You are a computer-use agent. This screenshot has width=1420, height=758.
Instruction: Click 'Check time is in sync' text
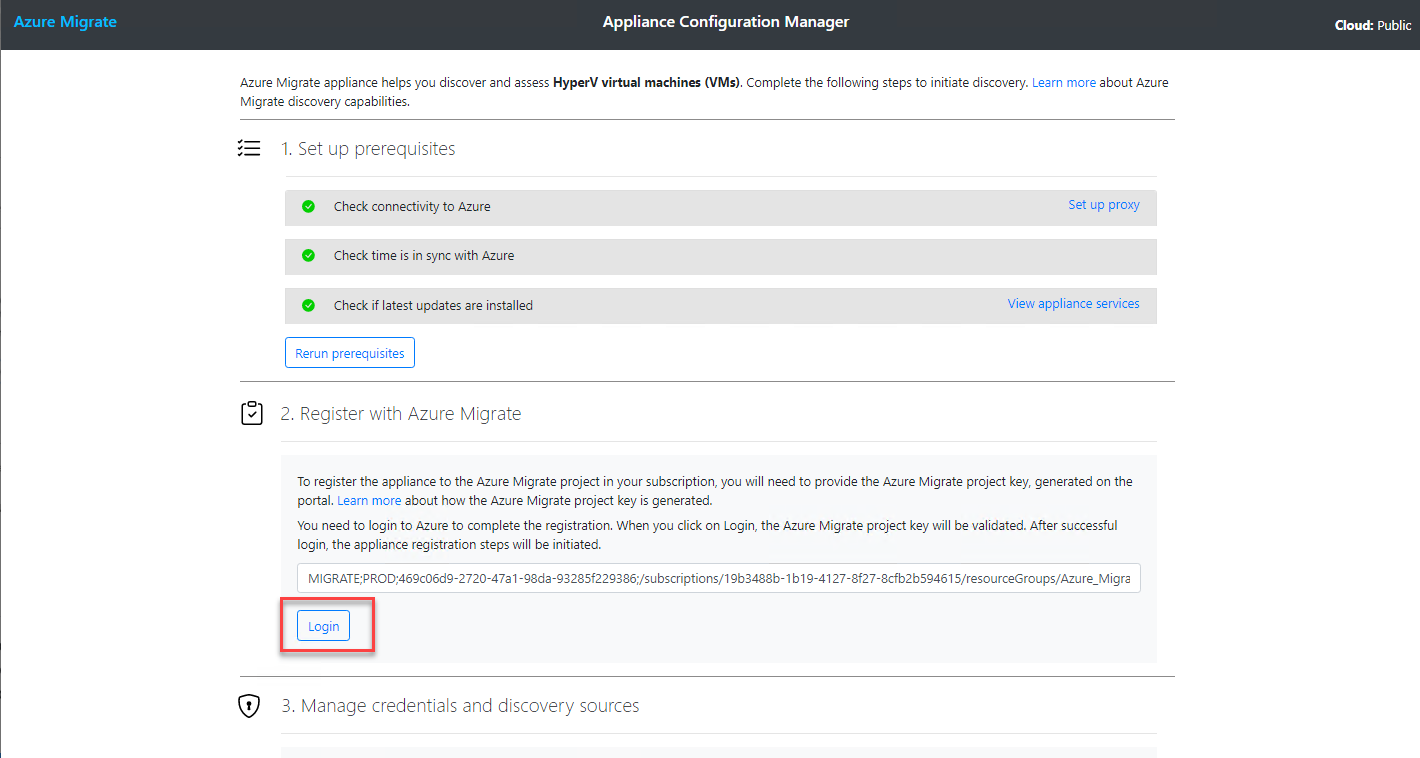click(424, 255)
